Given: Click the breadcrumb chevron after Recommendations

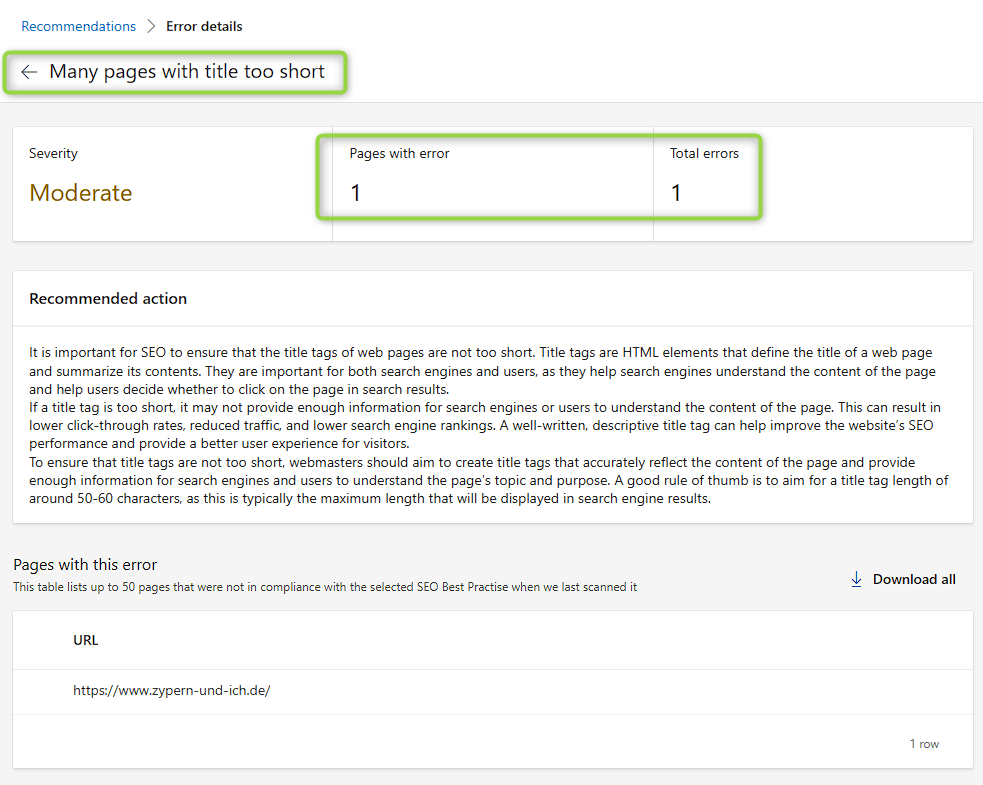Looking at the screenshot, I should point(149,25).
